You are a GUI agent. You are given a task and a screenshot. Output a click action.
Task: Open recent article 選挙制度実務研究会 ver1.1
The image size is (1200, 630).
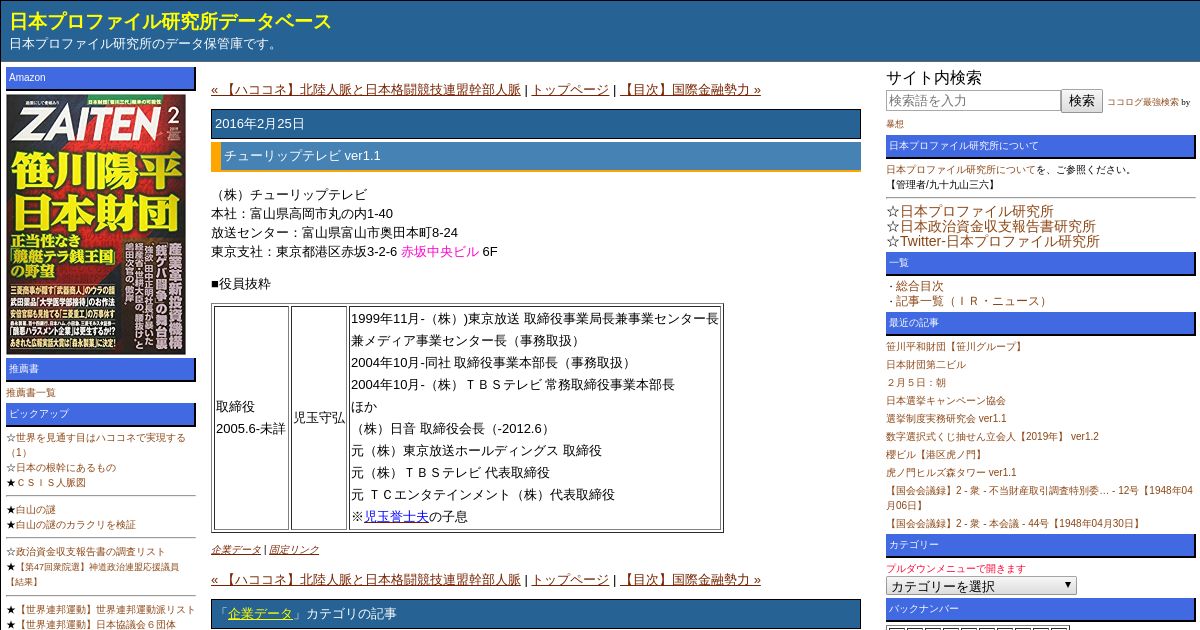946,419
